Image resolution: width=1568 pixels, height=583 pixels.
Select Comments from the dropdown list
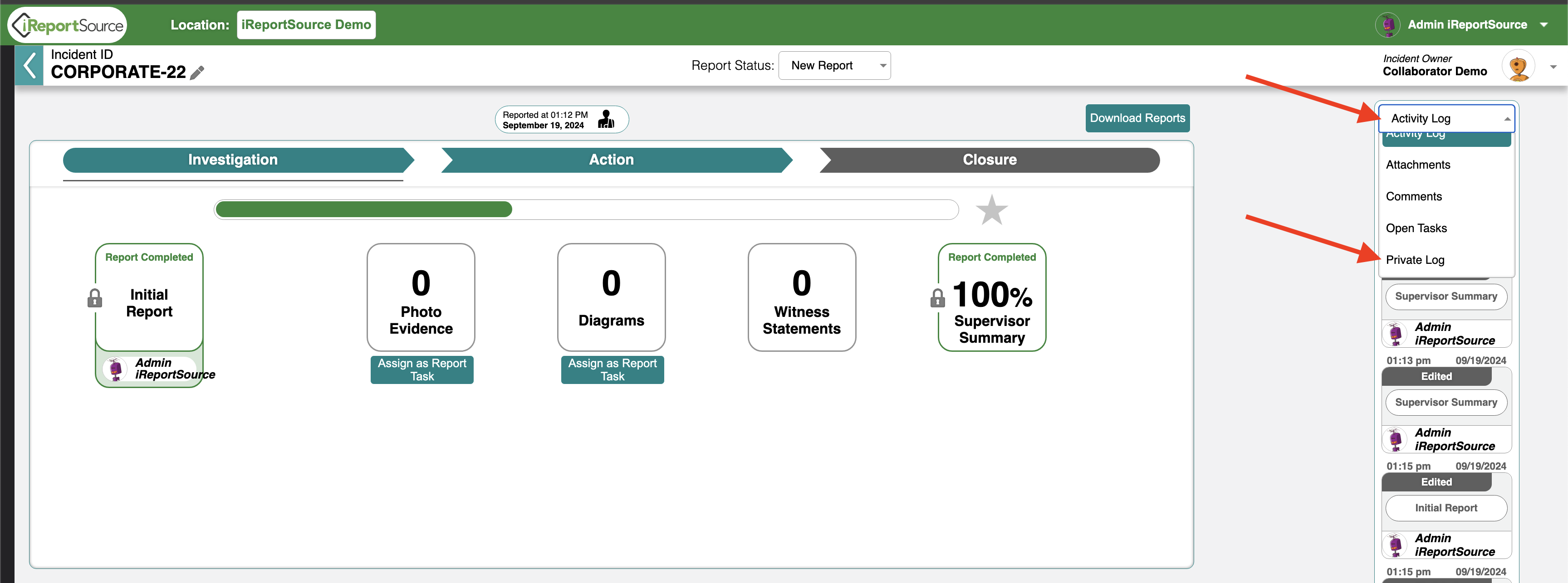[x=1446, y=196]
